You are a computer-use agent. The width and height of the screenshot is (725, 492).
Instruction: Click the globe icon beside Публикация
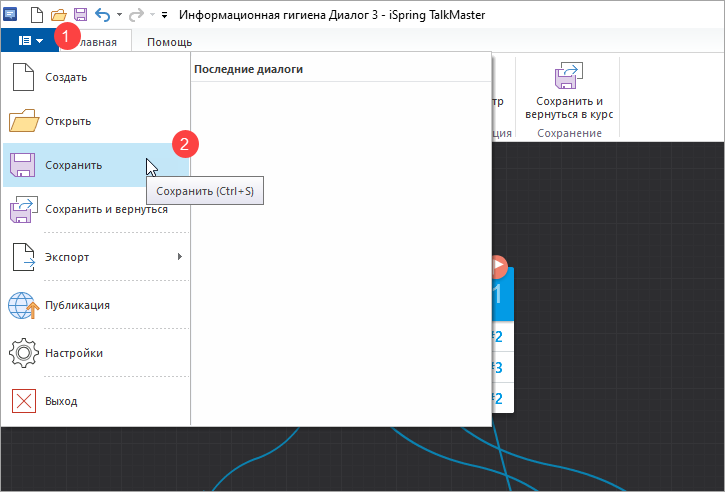point(24,305)
